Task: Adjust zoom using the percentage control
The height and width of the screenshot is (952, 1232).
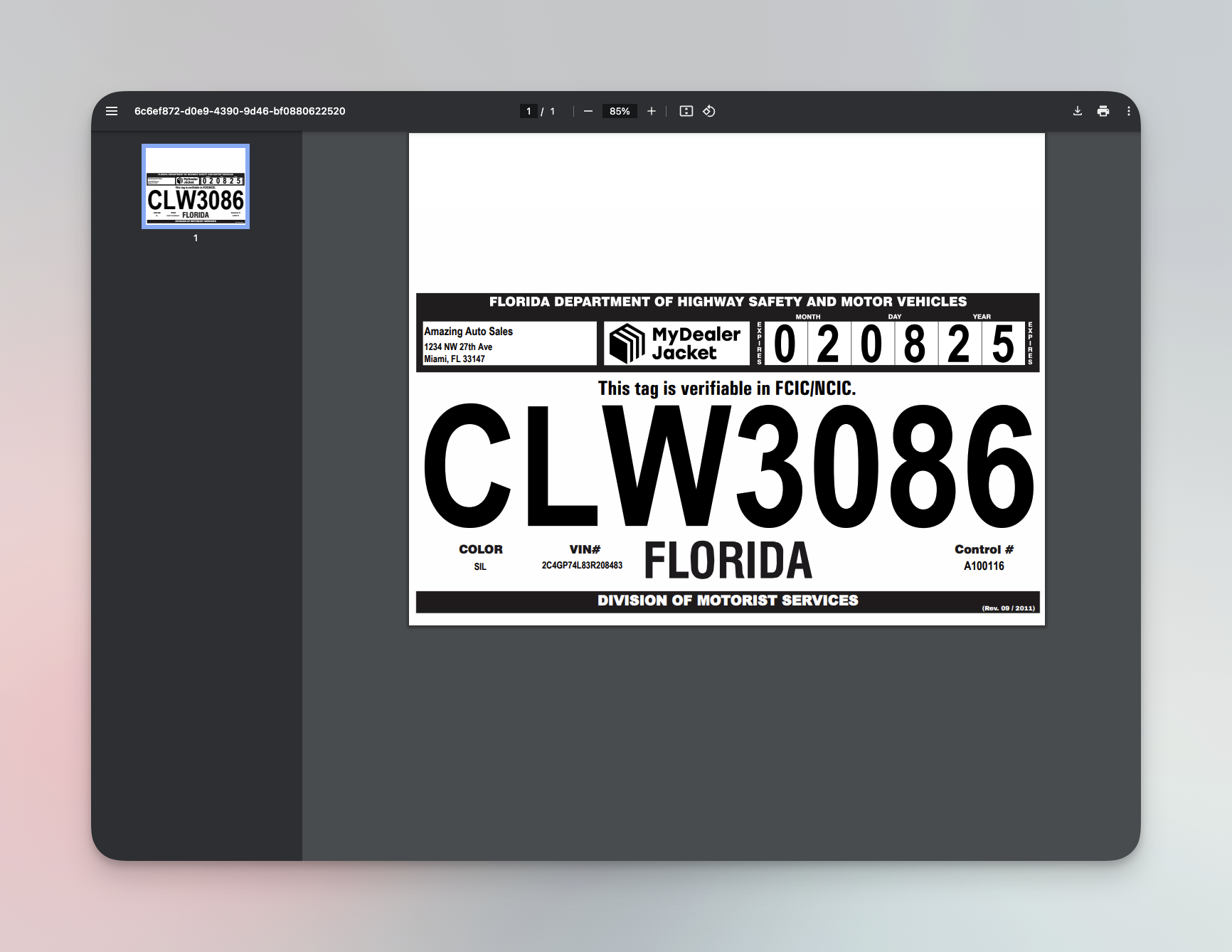Action: [x=620, y=111]
